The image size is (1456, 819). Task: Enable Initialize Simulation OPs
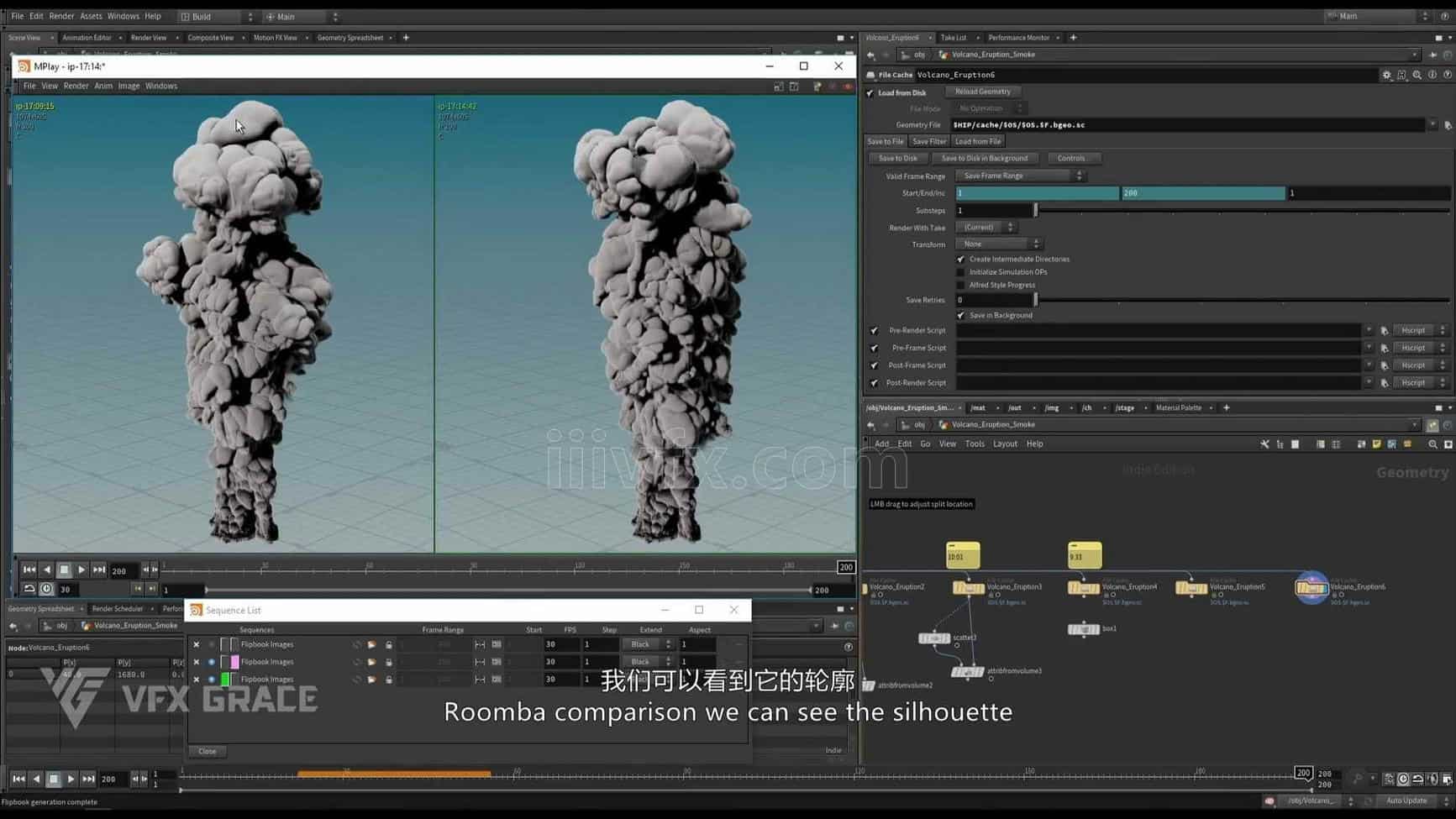(961, 272)
